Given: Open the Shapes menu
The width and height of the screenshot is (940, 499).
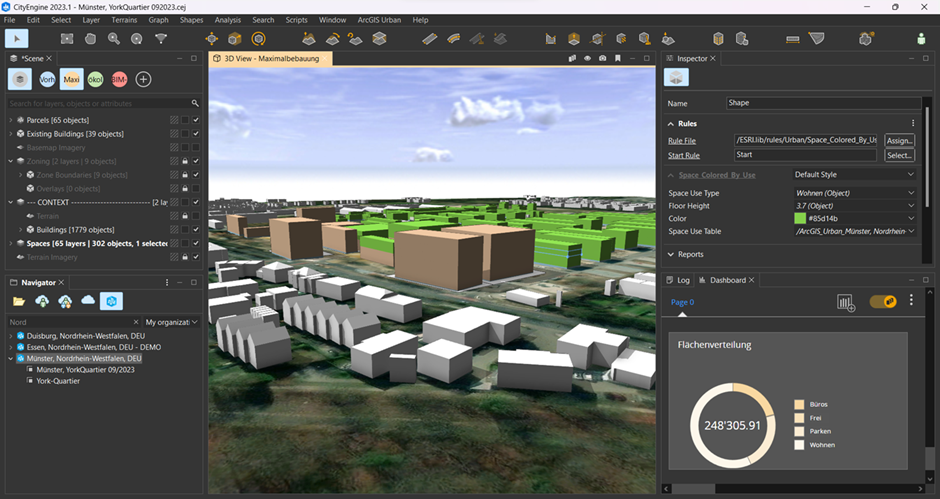Looking at the screenshot, I should (191, 20).
